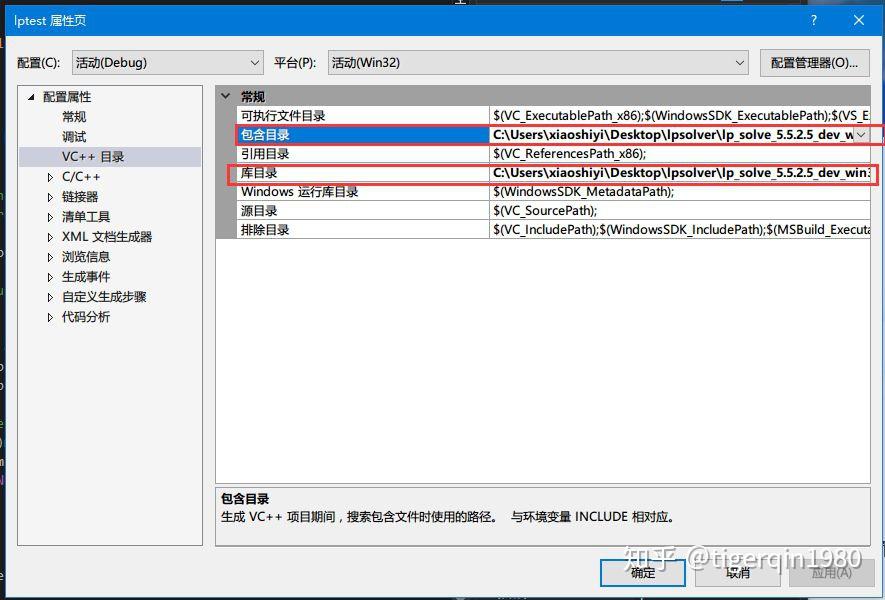
Task: Select VC++ 目录 in the tree
Action: pyautogui.click(x=93, y=156)
